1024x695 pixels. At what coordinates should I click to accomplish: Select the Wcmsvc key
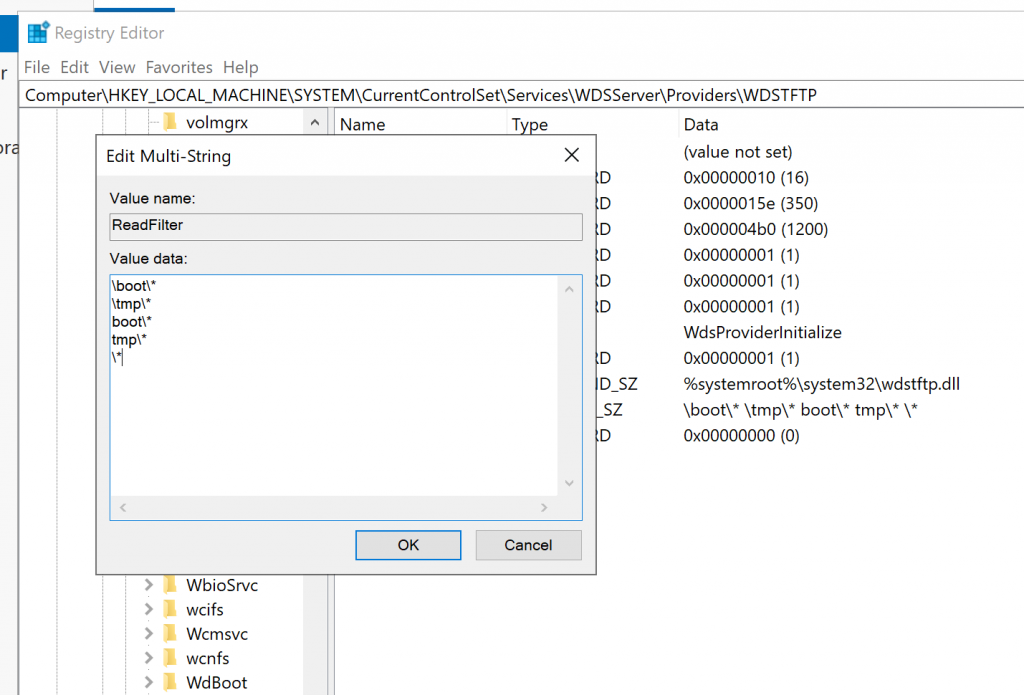point(217,634)
